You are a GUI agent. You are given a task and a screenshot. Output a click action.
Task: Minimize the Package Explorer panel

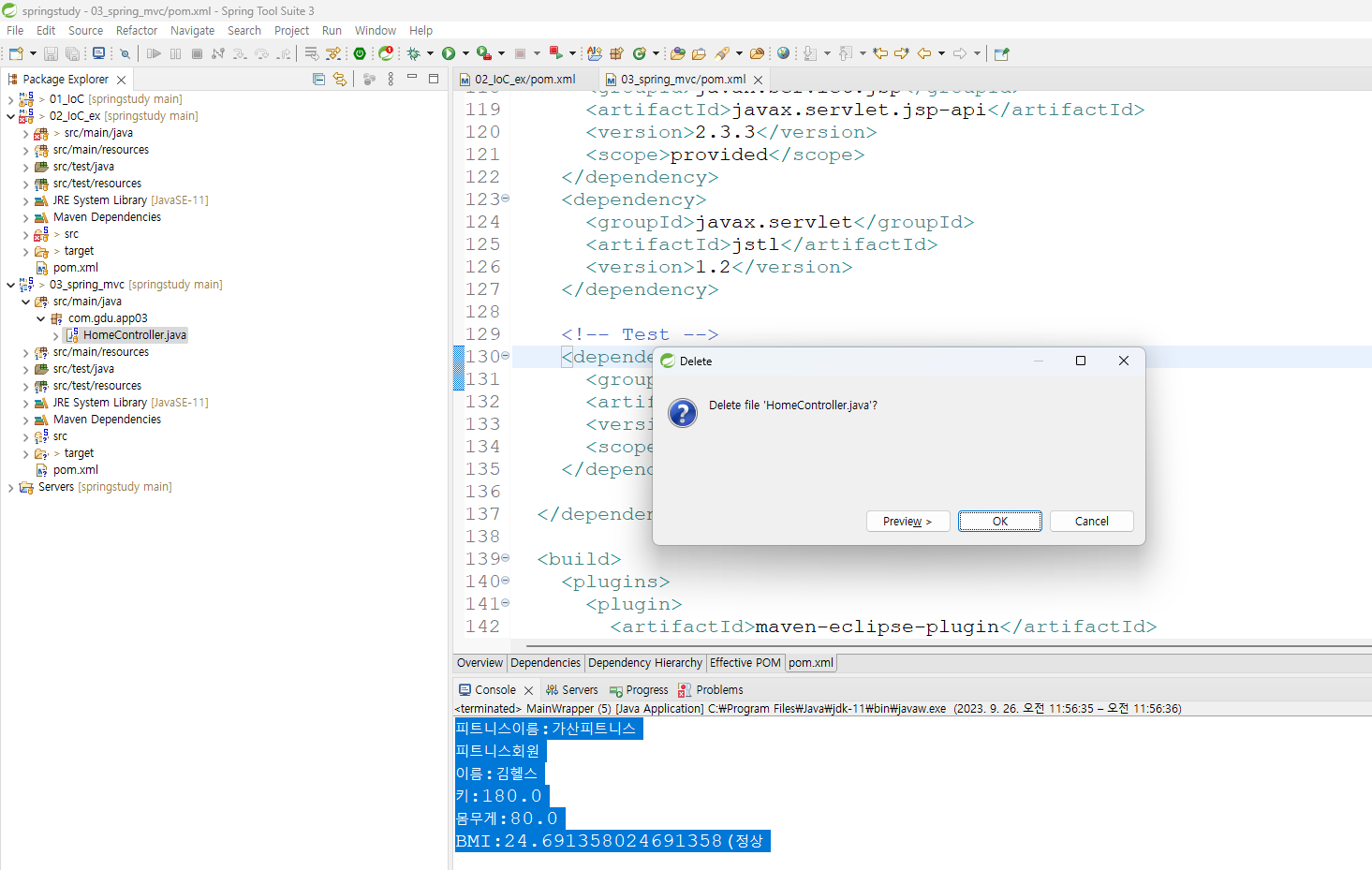click(412, 79)
